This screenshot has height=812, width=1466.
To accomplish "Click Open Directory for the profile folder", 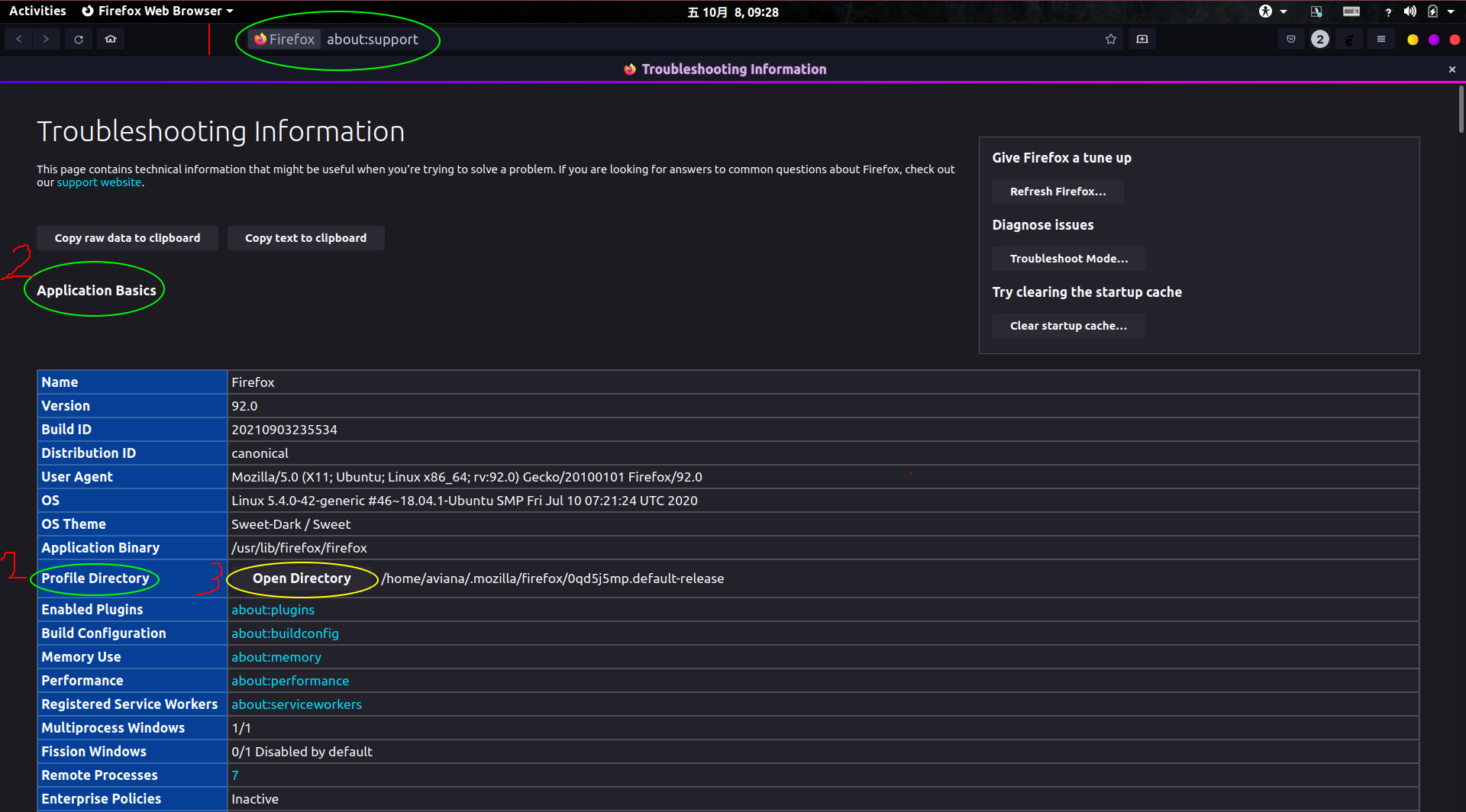I will point(302,578).
